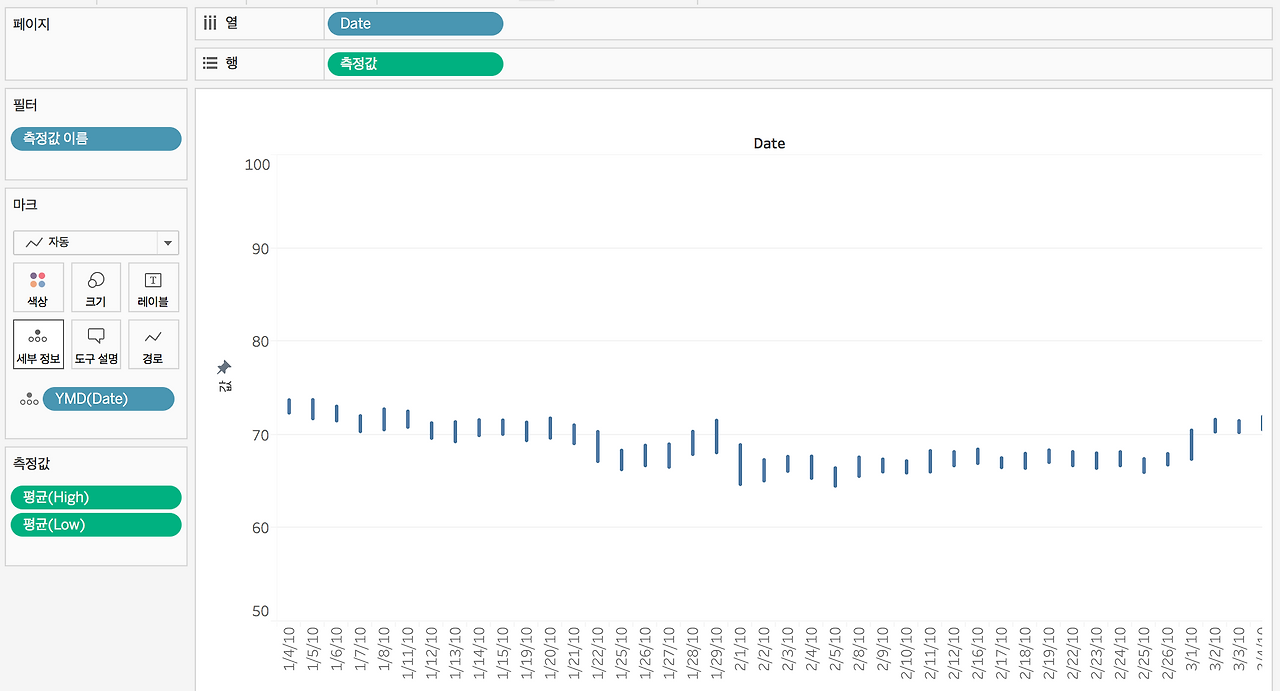Image resolution: width=1280 pixels, height=691 pixels.
Task: Click the pin icon on the axis
Action: [x=224, y=367]
